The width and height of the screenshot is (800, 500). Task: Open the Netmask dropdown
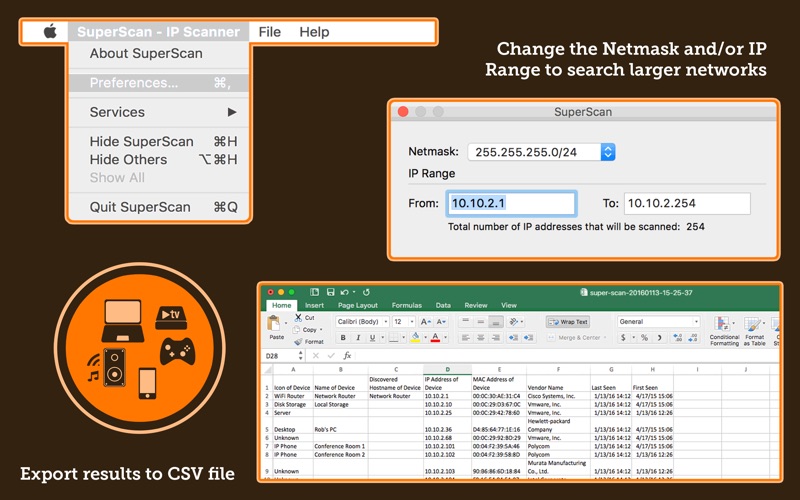click(607, 152)
